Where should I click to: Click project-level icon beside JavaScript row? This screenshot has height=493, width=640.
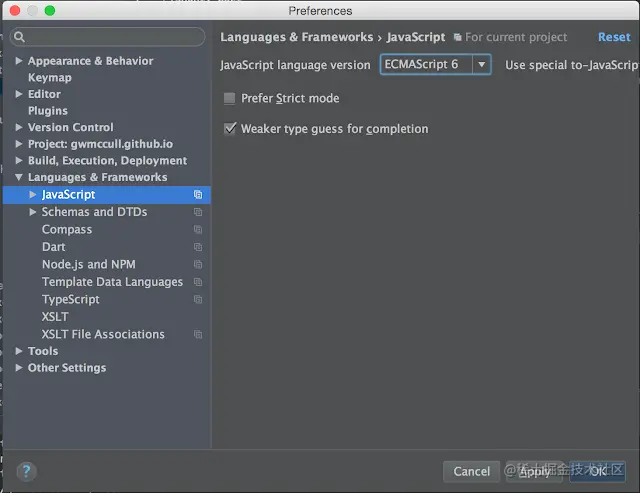pyautogui.click(x=198, y=195)
